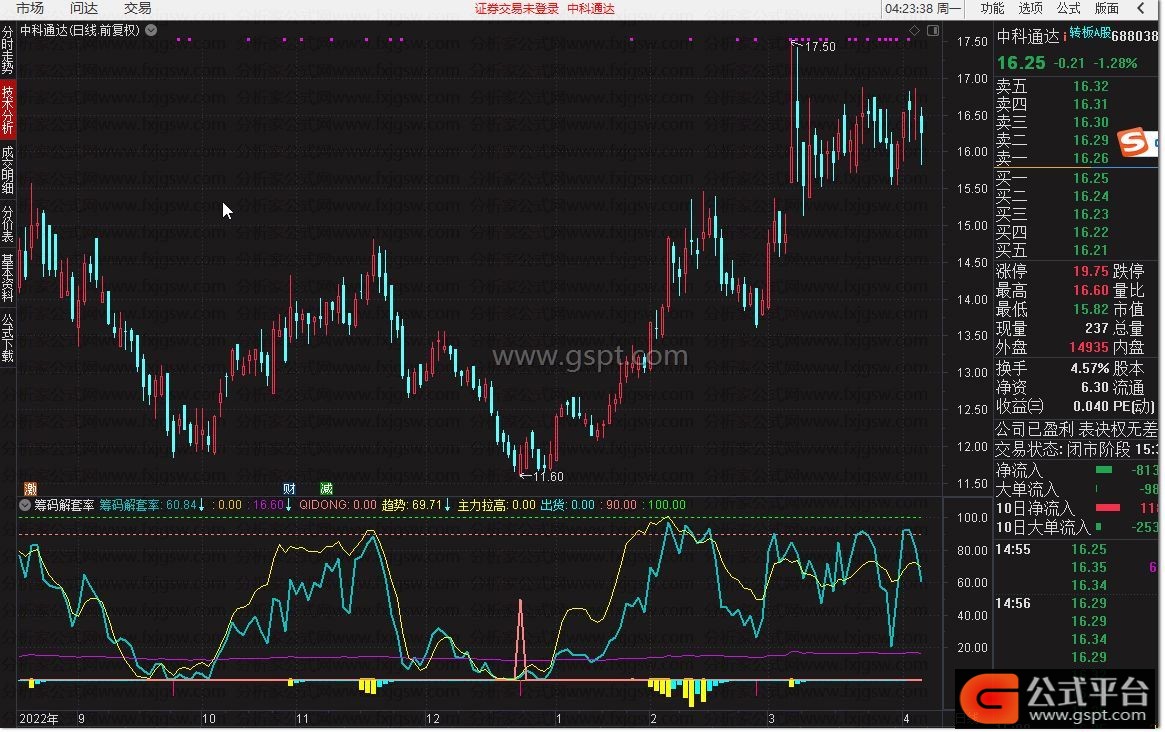Click the 14:56 tick trade time

(1013, 603)
